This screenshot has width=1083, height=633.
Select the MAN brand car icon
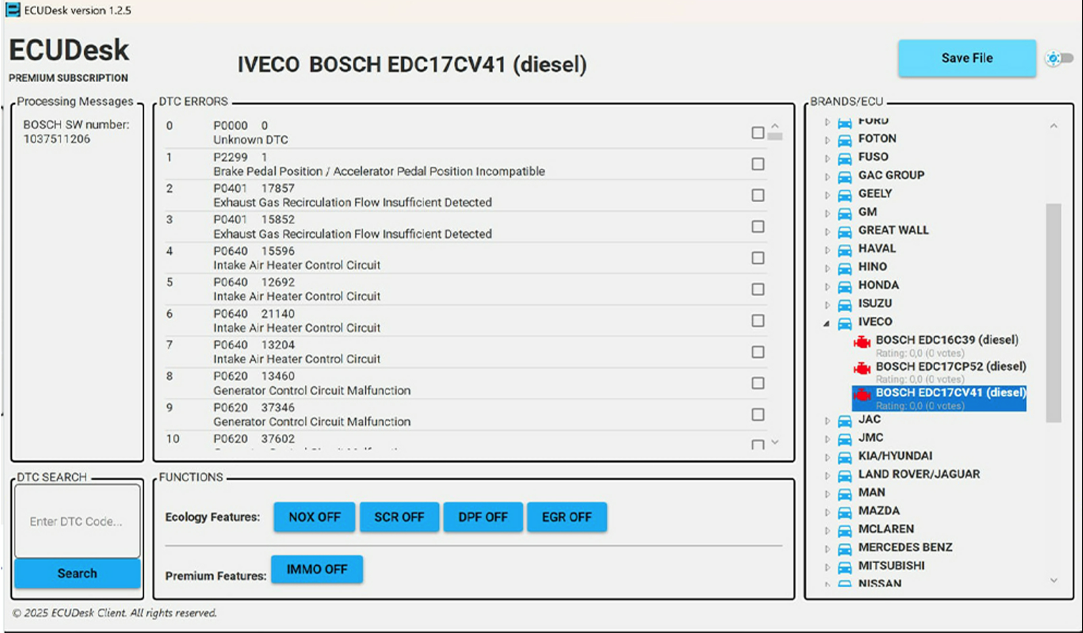pos(845,493)
